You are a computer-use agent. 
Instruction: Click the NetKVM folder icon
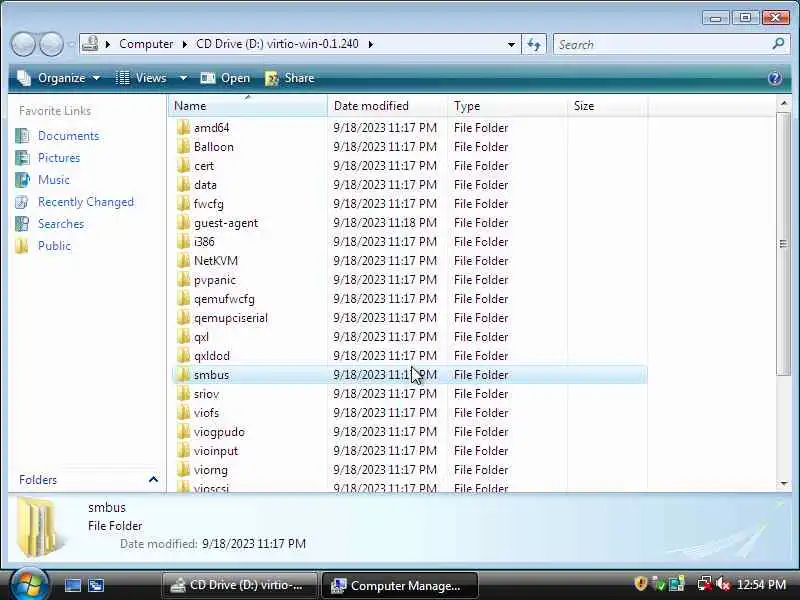click(x=183, y=260)
